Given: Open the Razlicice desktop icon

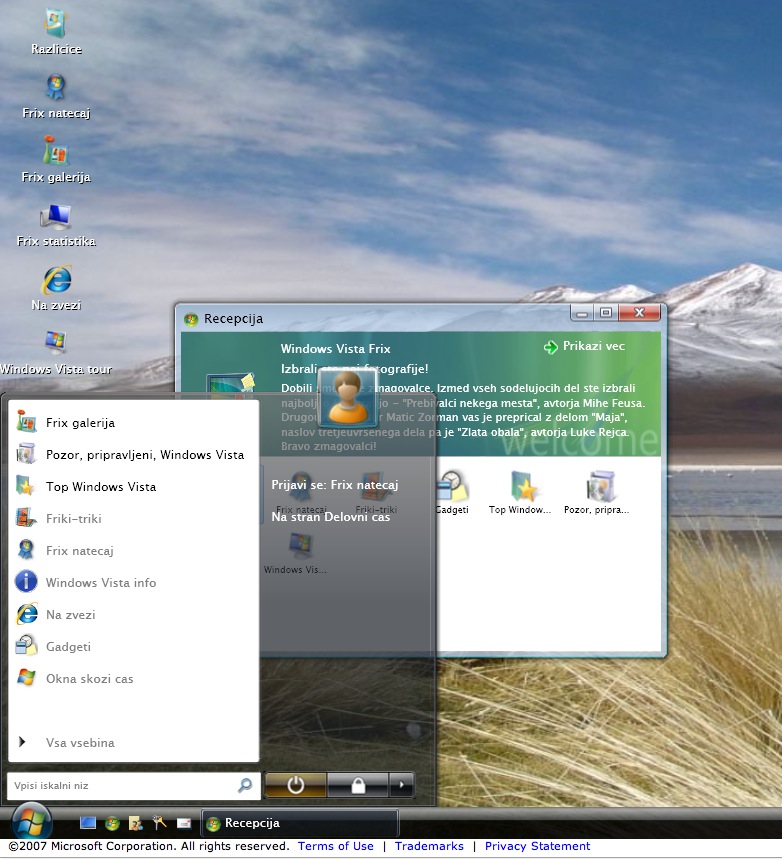Looking at the screenshot, I should [56, 32].
